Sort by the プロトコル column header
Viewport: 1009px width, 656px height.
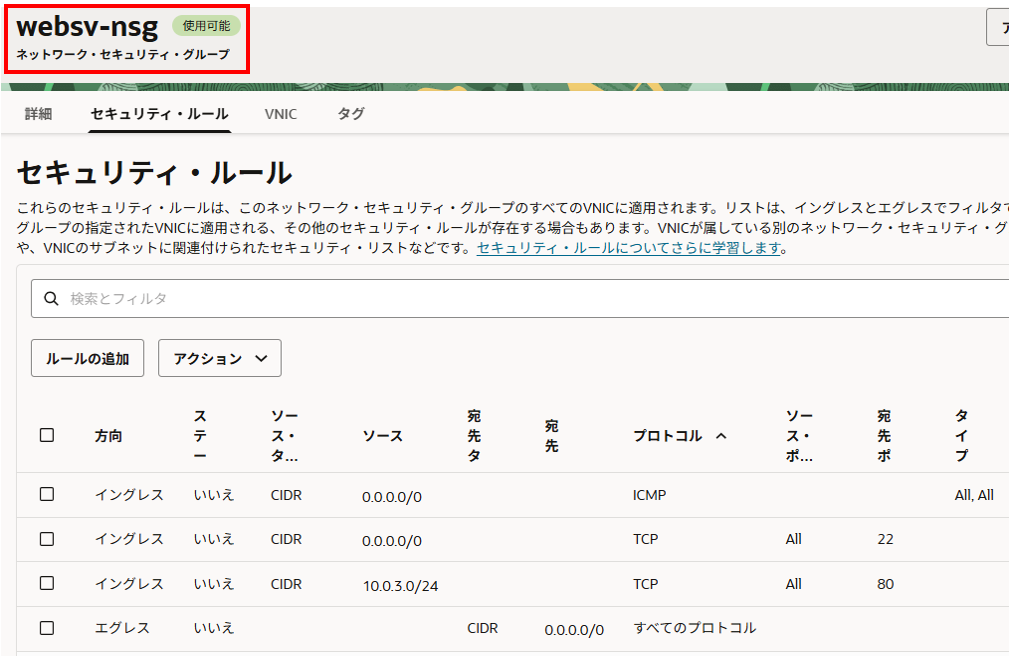tap(668, 436)
